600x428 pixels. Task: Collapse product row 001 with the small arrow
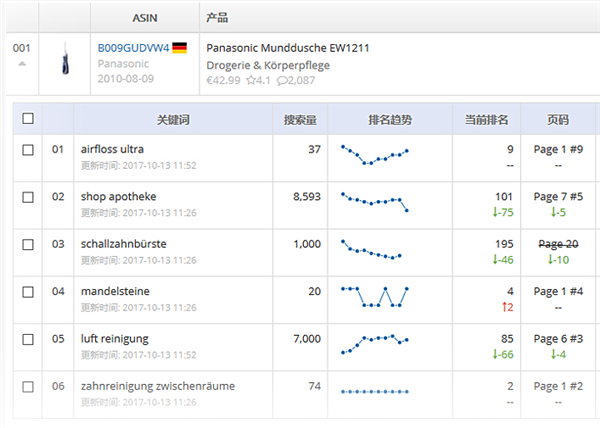tap(22, 64)
